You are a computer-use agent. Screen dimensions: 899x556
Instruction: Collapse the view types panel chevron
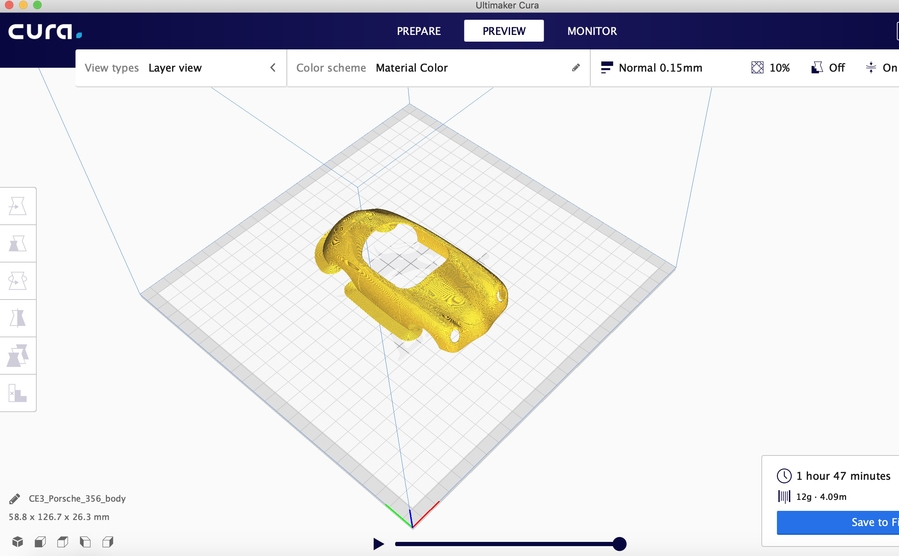273,68
